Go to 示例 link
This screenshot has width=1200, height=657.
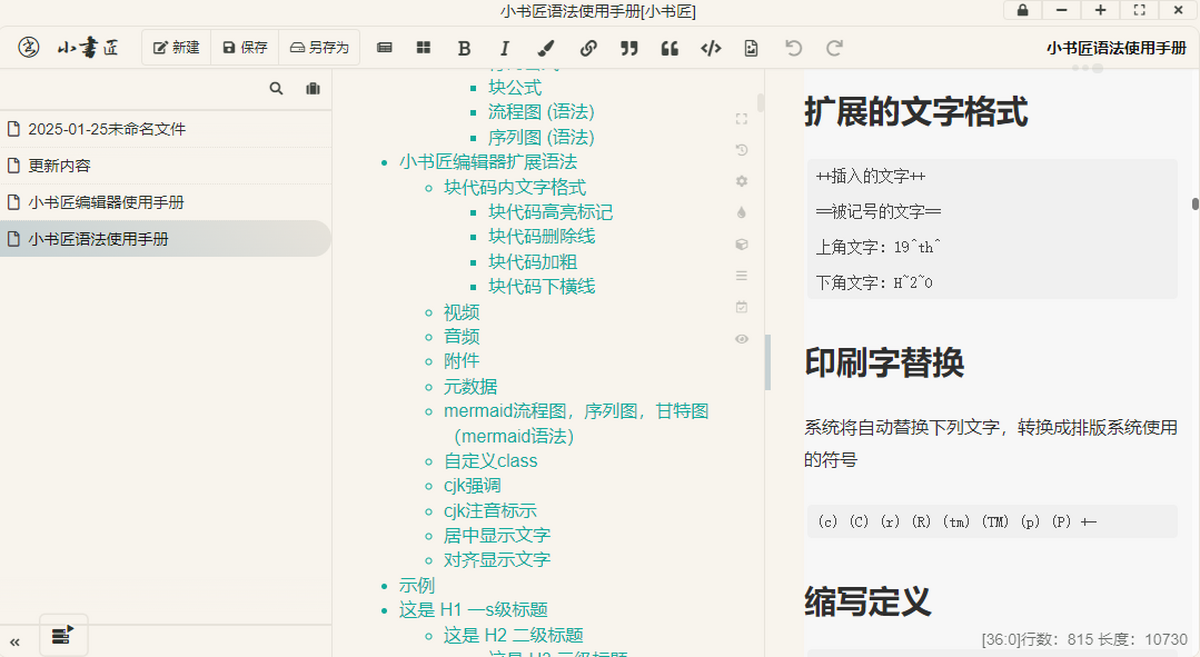click(417, 585)
